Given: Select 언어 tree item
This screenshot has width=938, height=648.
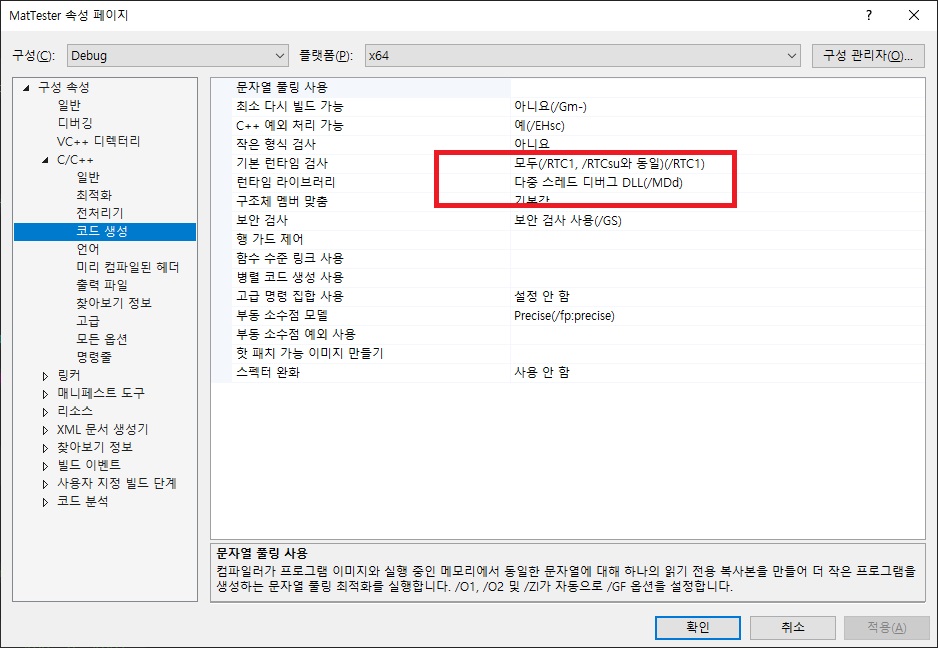Looking at the screenshot, I should point(88,249).
